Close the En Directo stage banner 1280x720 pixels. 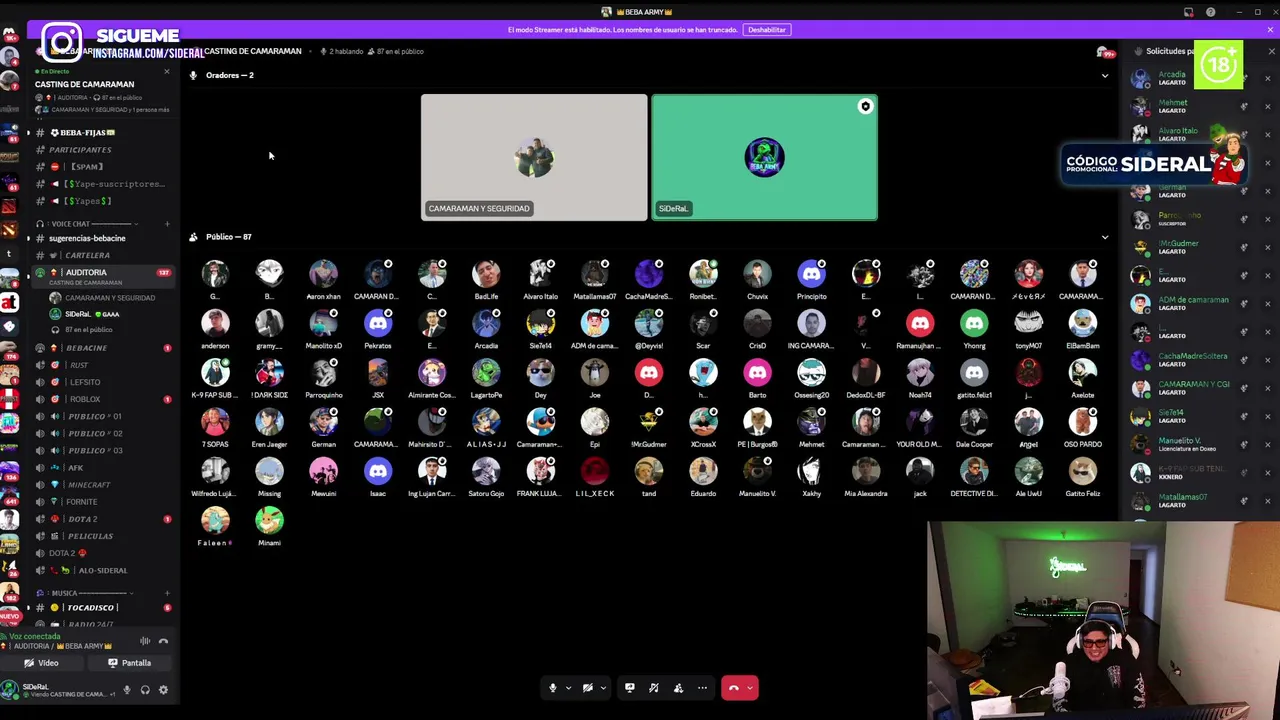tap(167, 72)
